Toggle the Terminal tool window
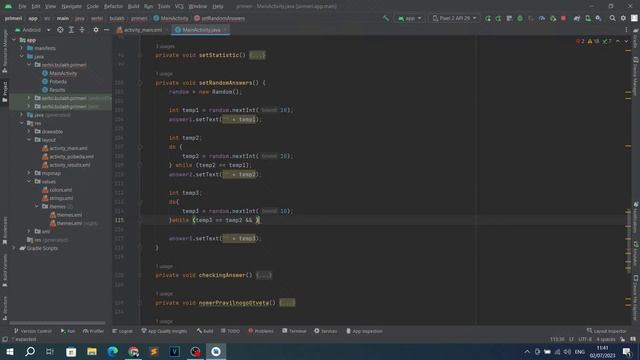The width and height of the screenshot is (640, 360). 294,331
